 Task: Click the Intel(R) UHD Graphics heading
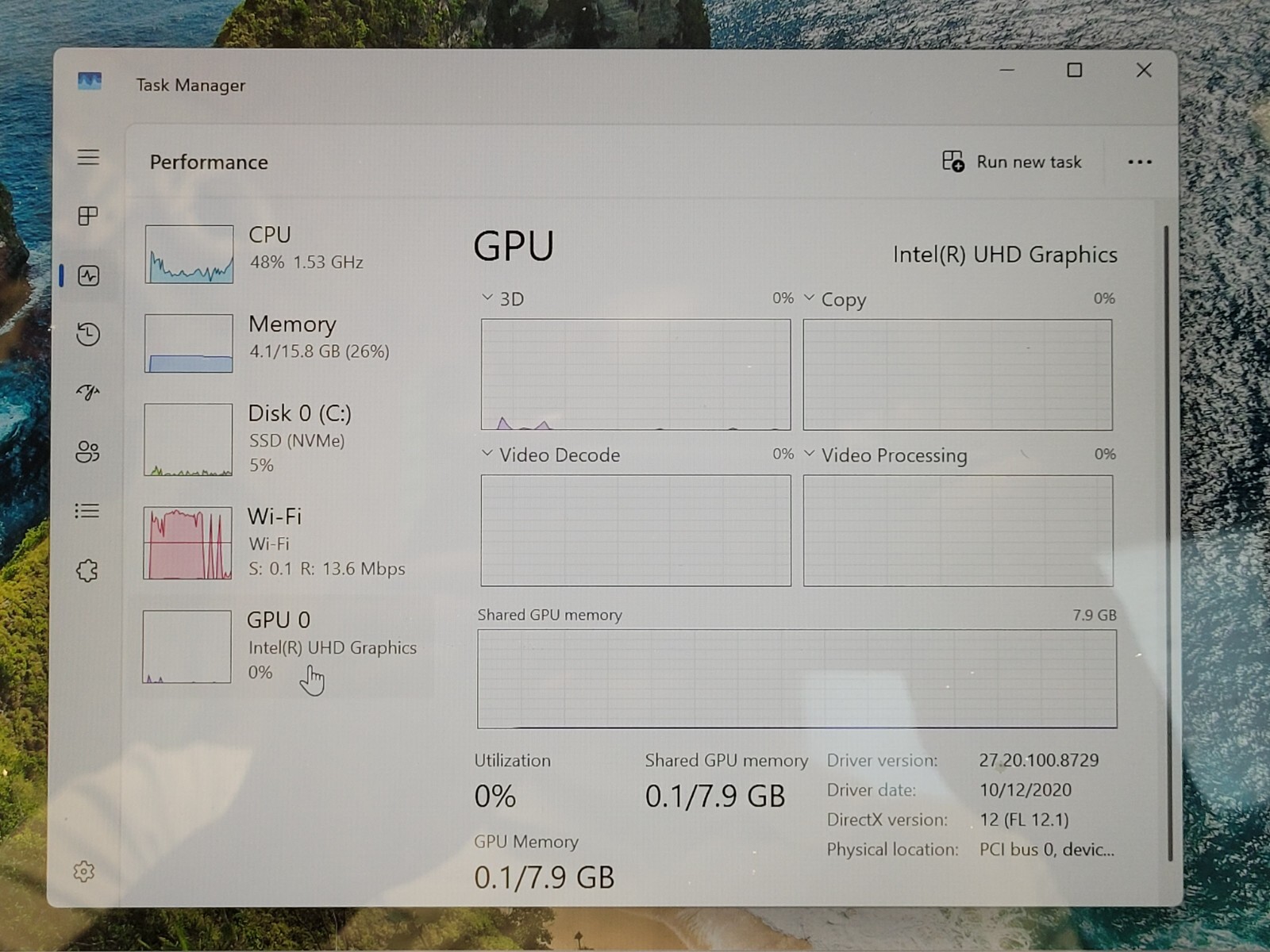click(x=1005, y=255)
